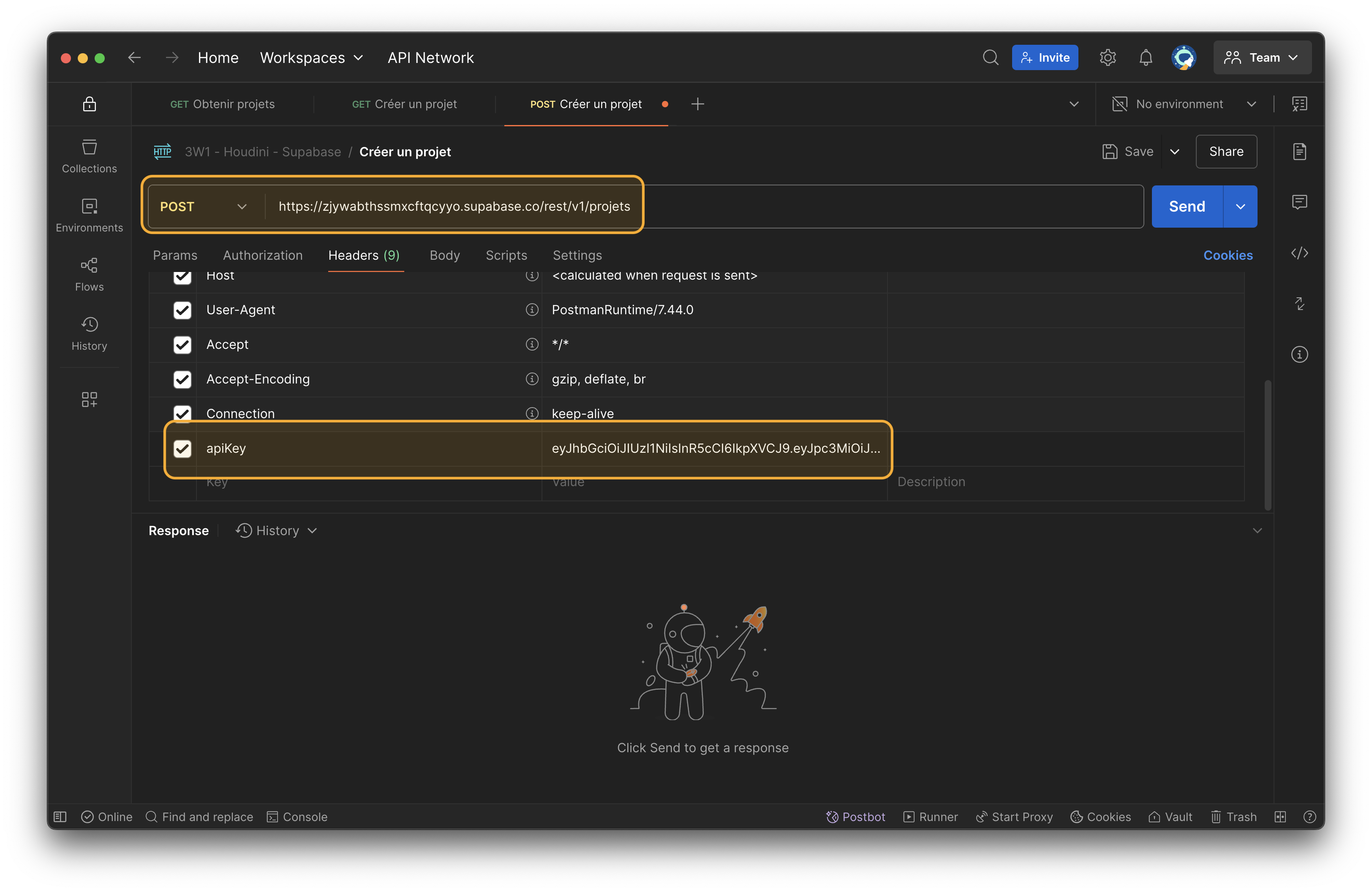Image resolution: width=1372 pixels, height=892 pixels.
Task: Click the request URL field
Action: [705, 206]
